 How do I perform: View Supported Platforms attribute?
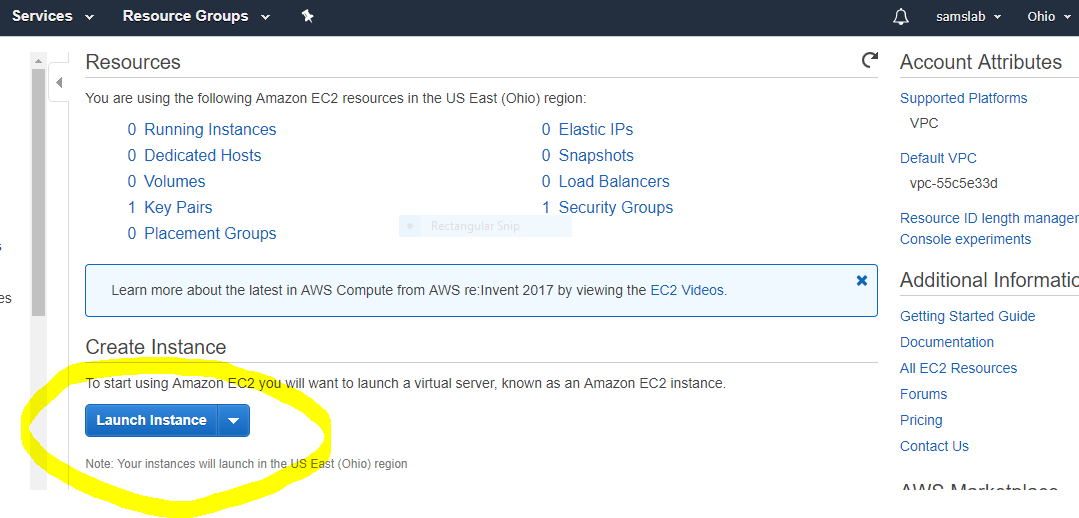tap(963, 98)
